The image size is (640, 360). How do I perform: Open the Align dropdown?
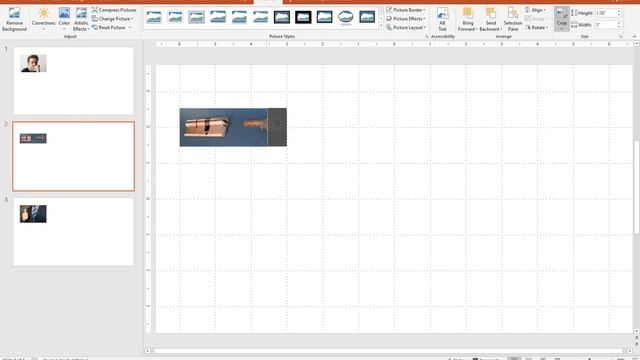pyautogui.click(x=536, y=10)
